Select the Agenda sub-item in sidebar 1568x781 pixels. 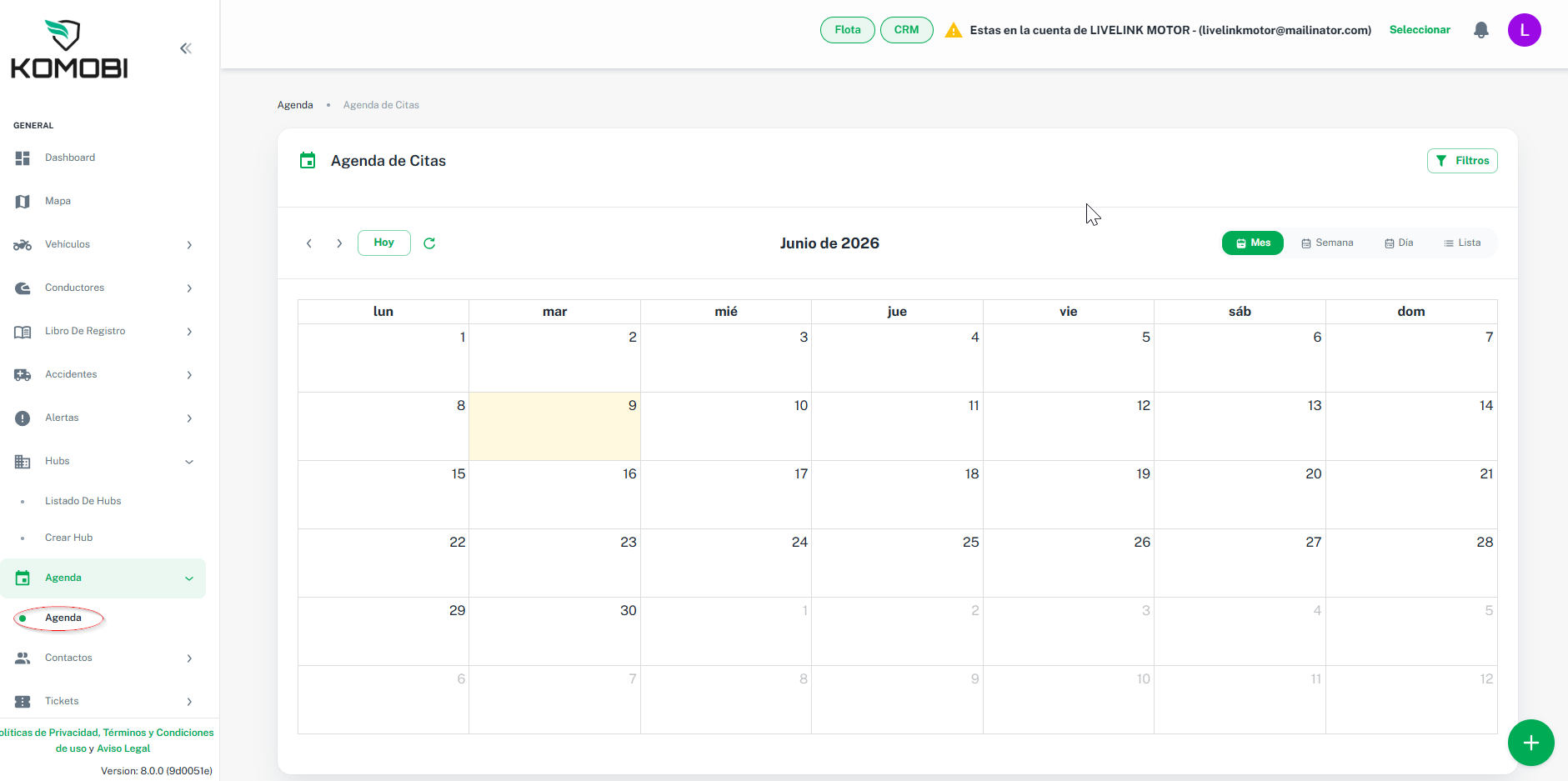tap(63, 618)
